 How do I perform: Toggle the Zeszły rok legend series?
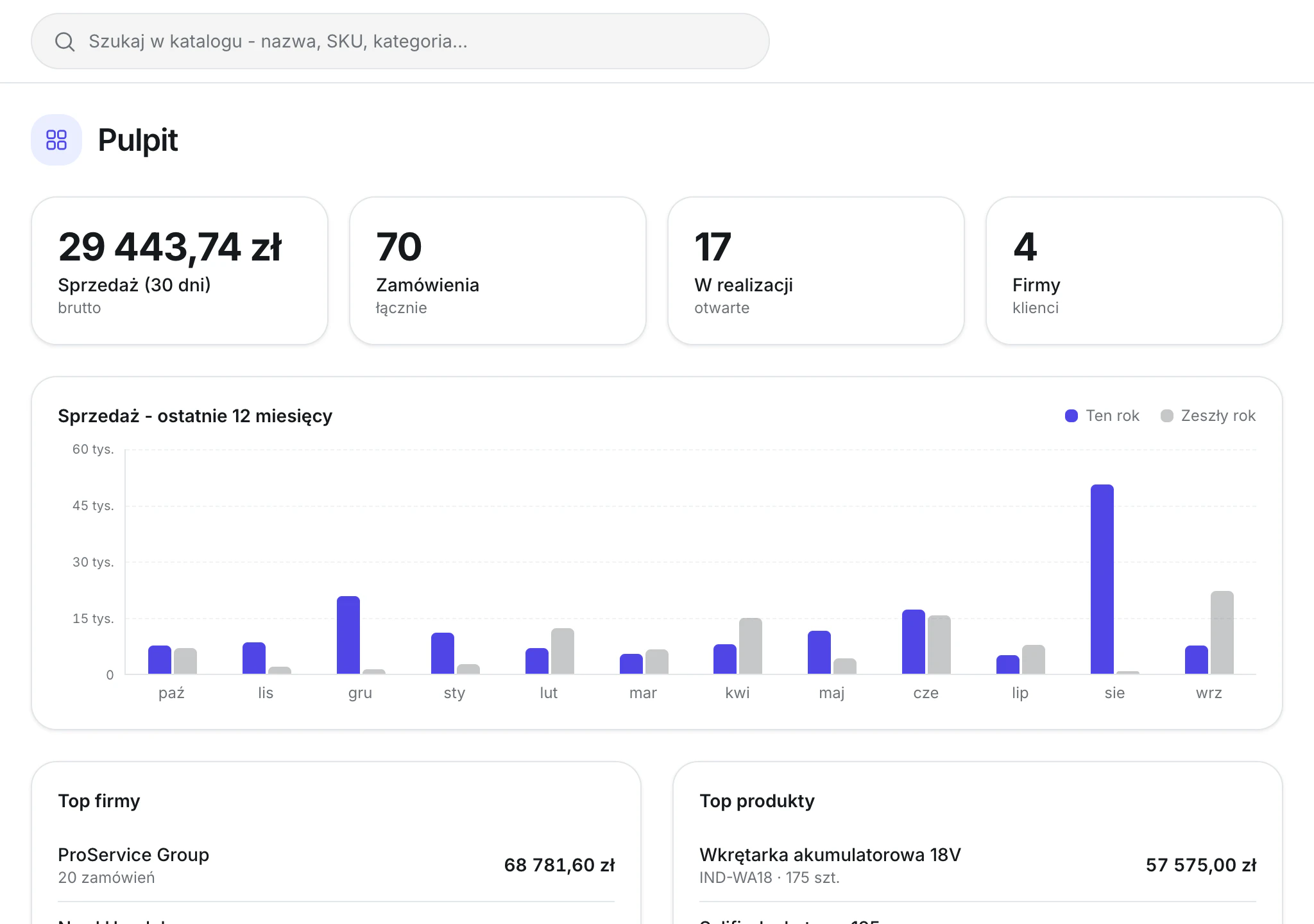pos(1208,416)
